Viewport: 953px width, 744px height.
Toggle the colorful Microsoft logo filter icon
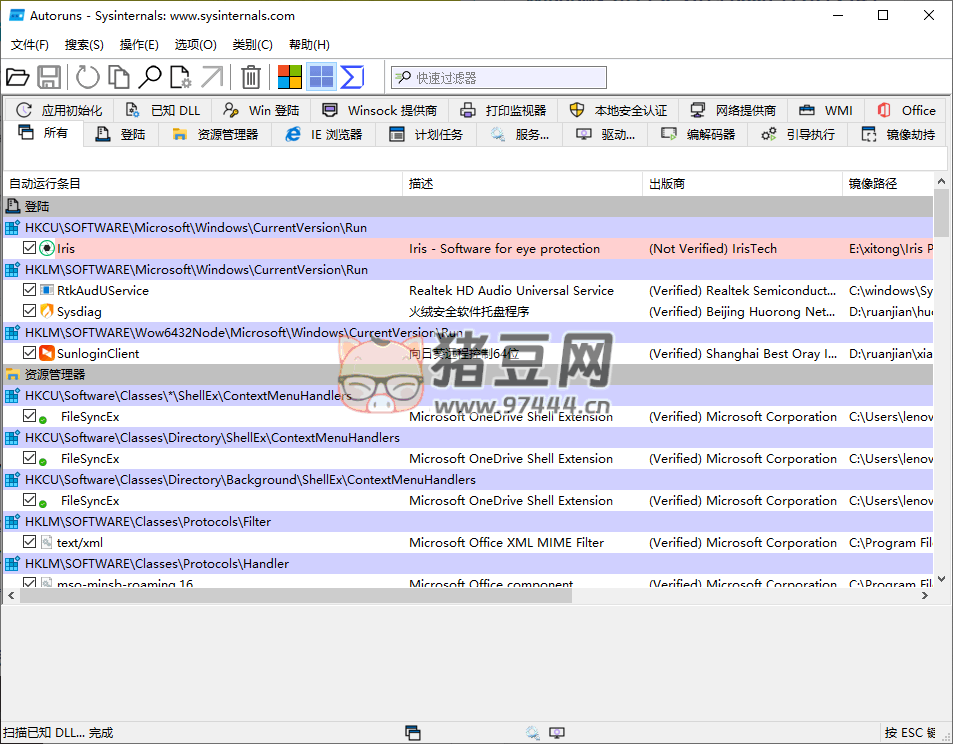pyautogui.click(x=290, y=77)
